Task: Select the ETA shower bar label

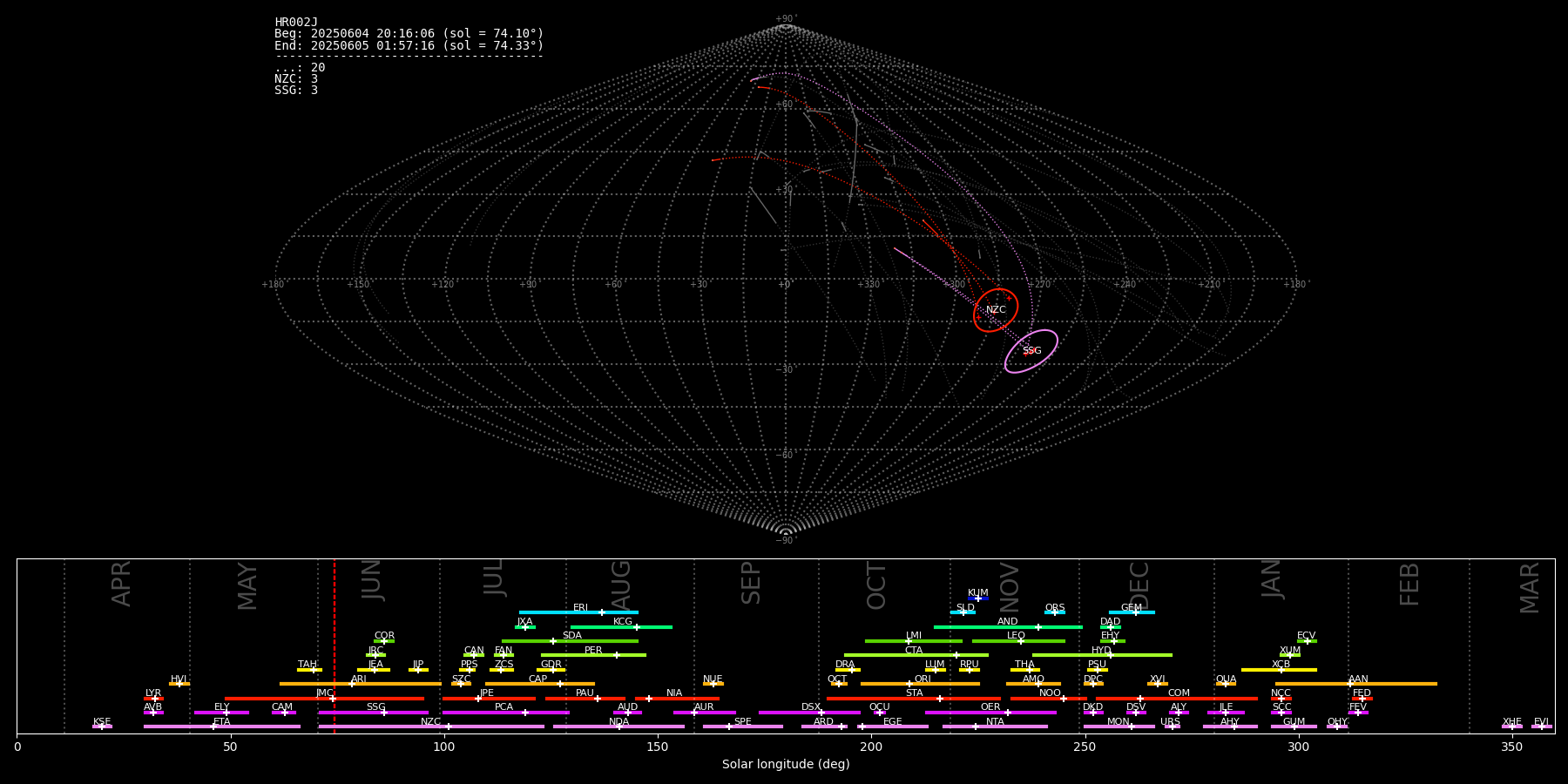Action: coord(222,722)
